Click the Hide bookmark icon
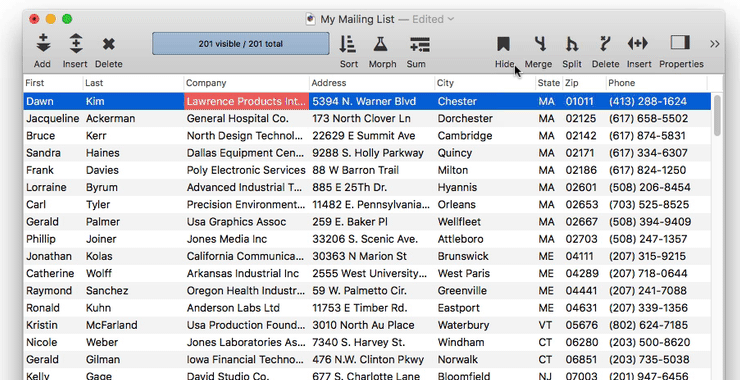Image resolution: width=740 pixels, height=380 pixels. 503,44
